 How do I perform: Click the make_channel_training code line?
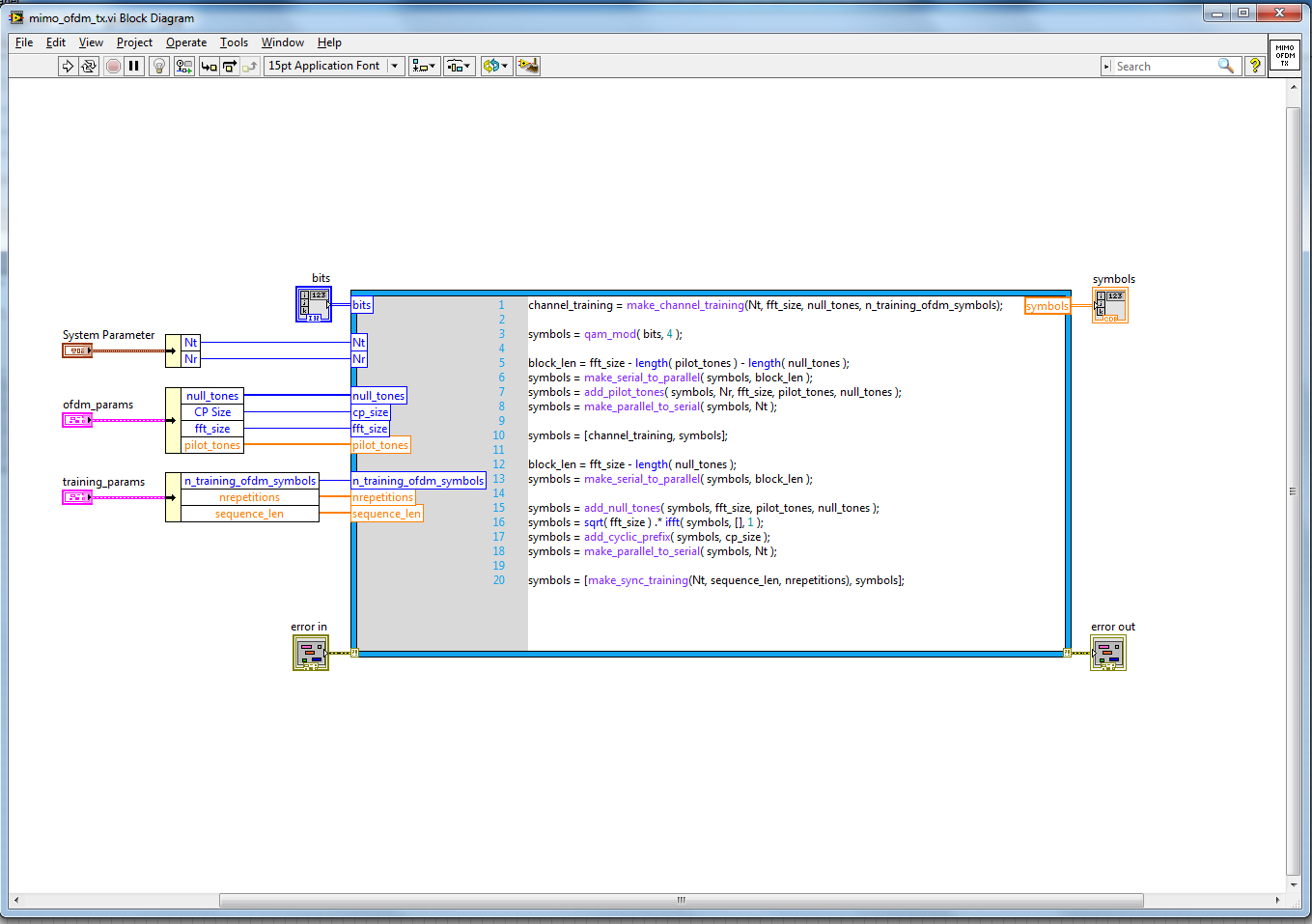point(766,305)
